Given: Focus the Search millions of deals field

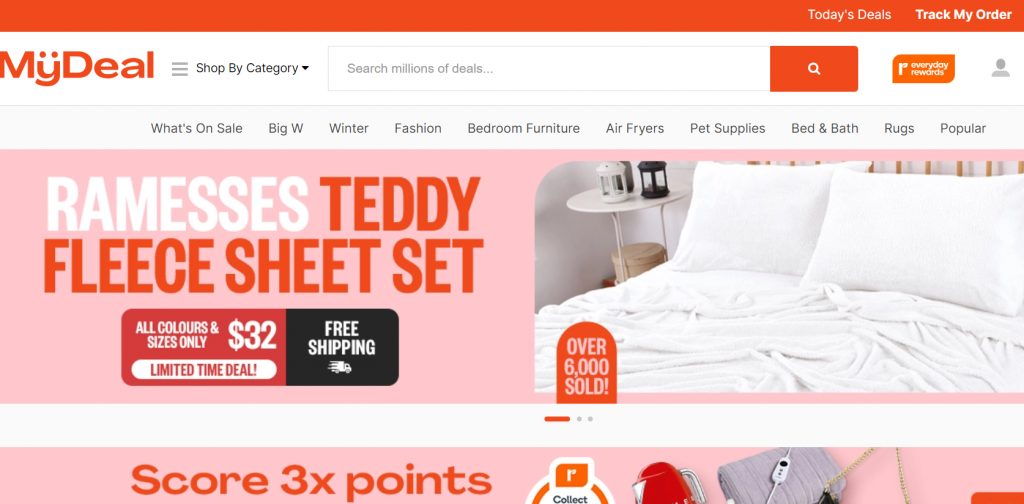Looking at the screenshot, I should point(549,69).
